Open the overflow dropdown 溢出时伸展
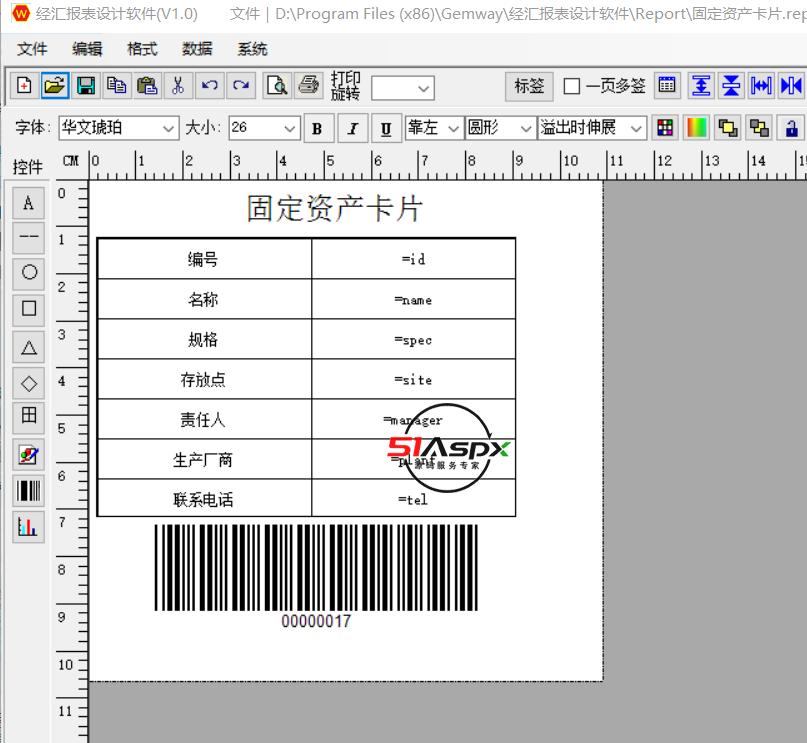 click(592, 128)
